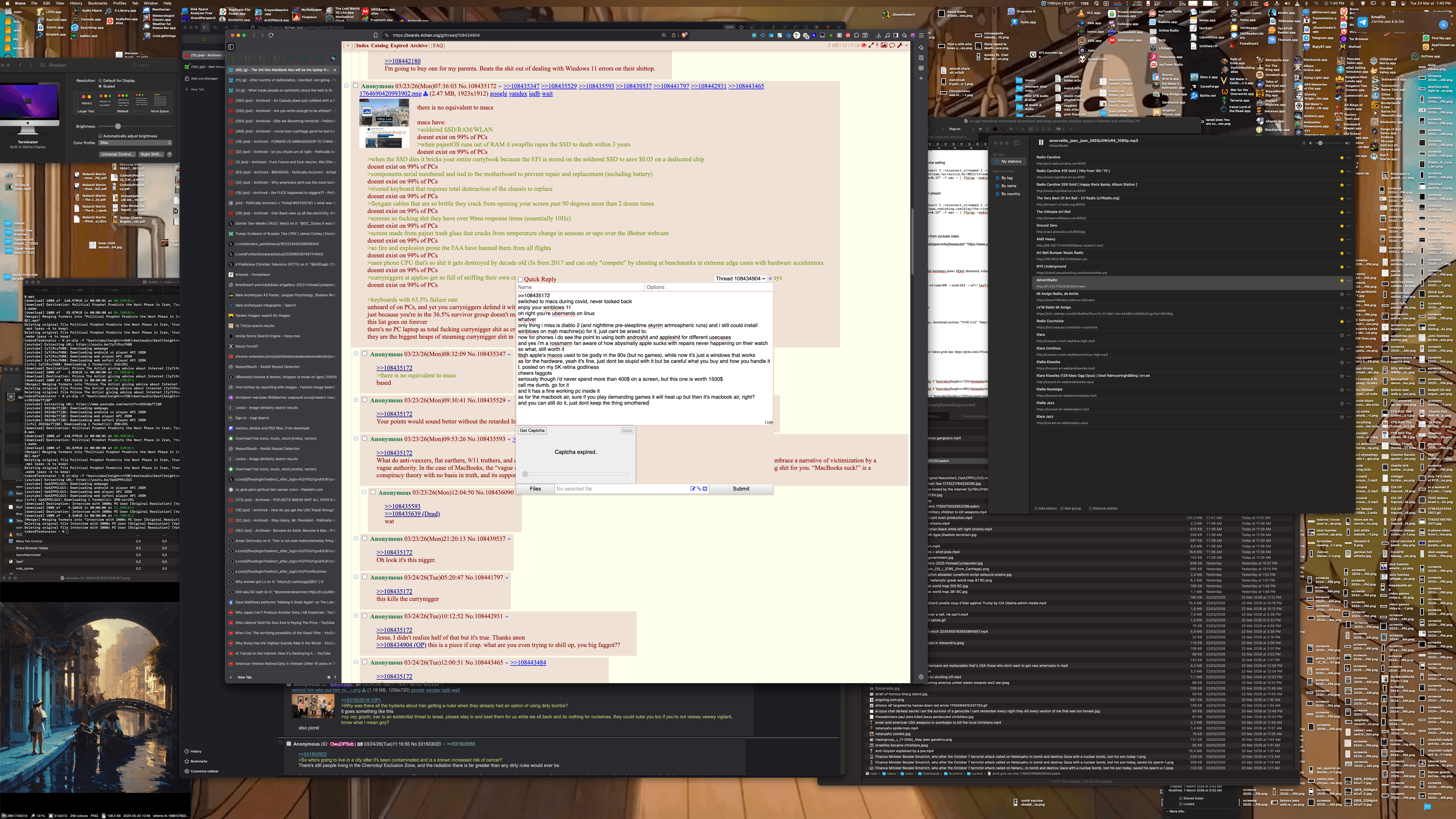Select the Scaled resolution radio option
1456x819 pixels.
101,86
